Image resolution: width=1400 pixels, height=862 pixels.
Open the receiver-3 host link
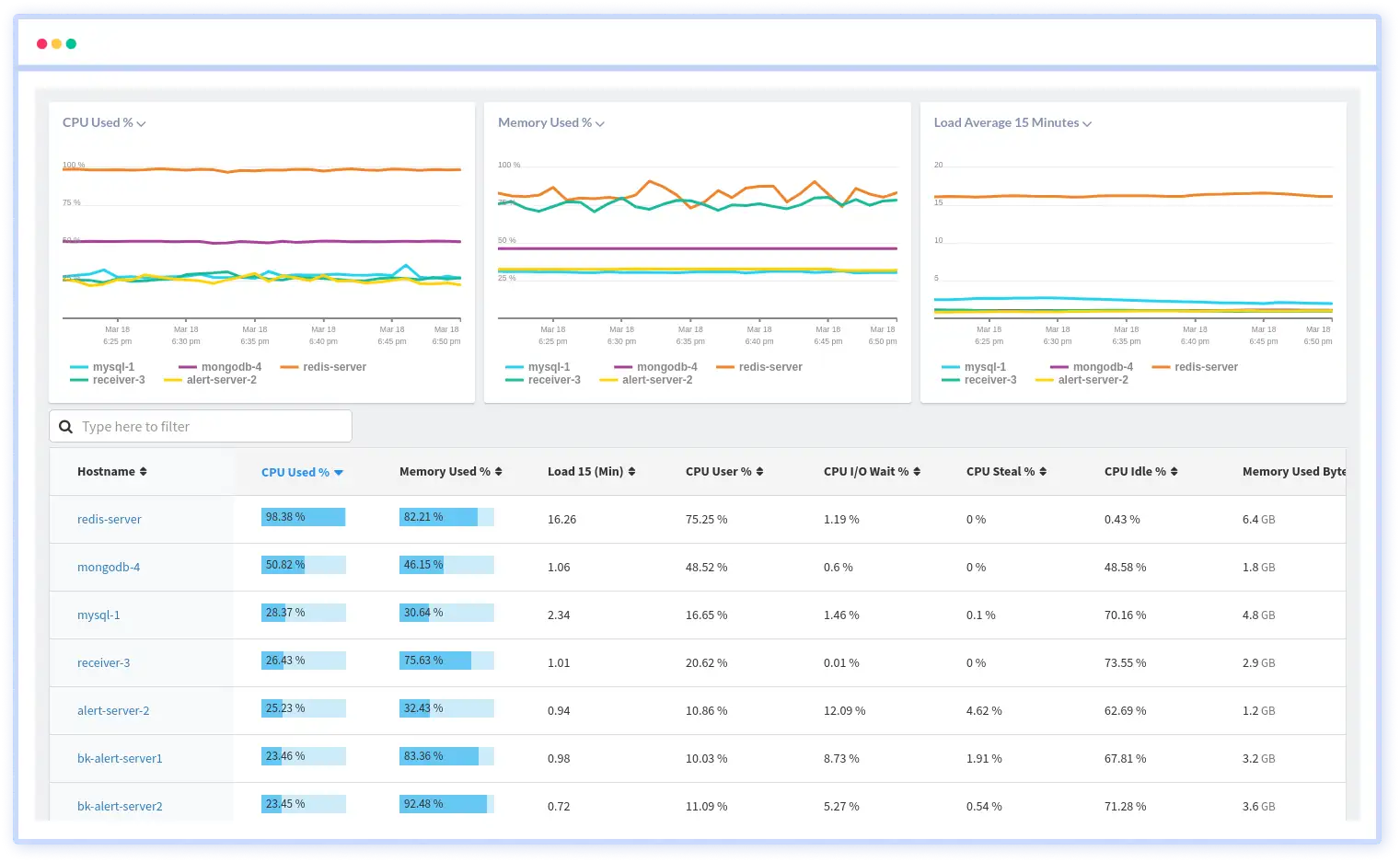(x=104, y=662)
